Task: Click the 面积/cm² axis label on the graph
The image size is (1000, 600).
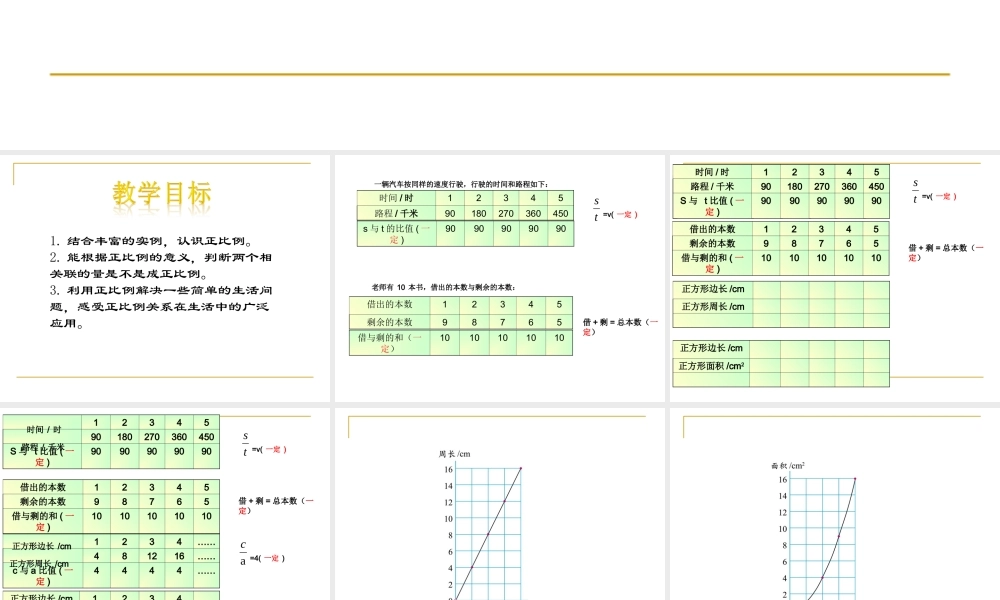Action: [x=788, y=466]
